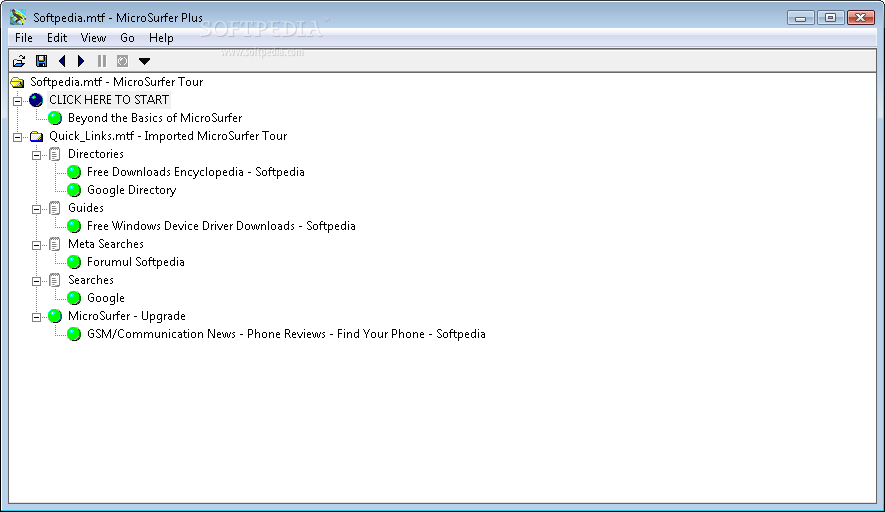Select the 'Searches' label

pos(90,281)
